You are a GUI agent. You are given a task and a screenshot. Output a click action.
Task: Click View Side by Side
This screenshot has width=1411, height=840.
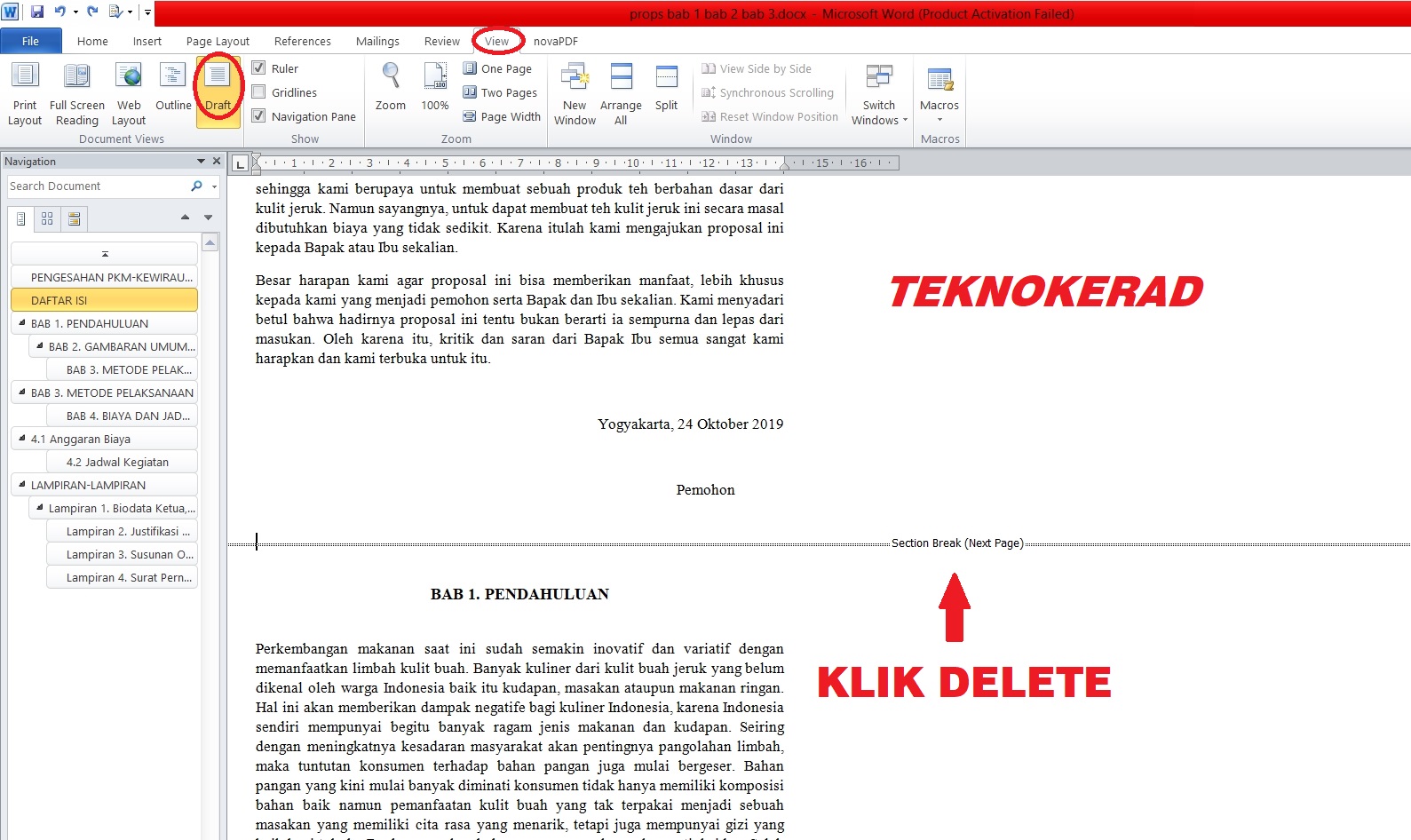[757, 68]
